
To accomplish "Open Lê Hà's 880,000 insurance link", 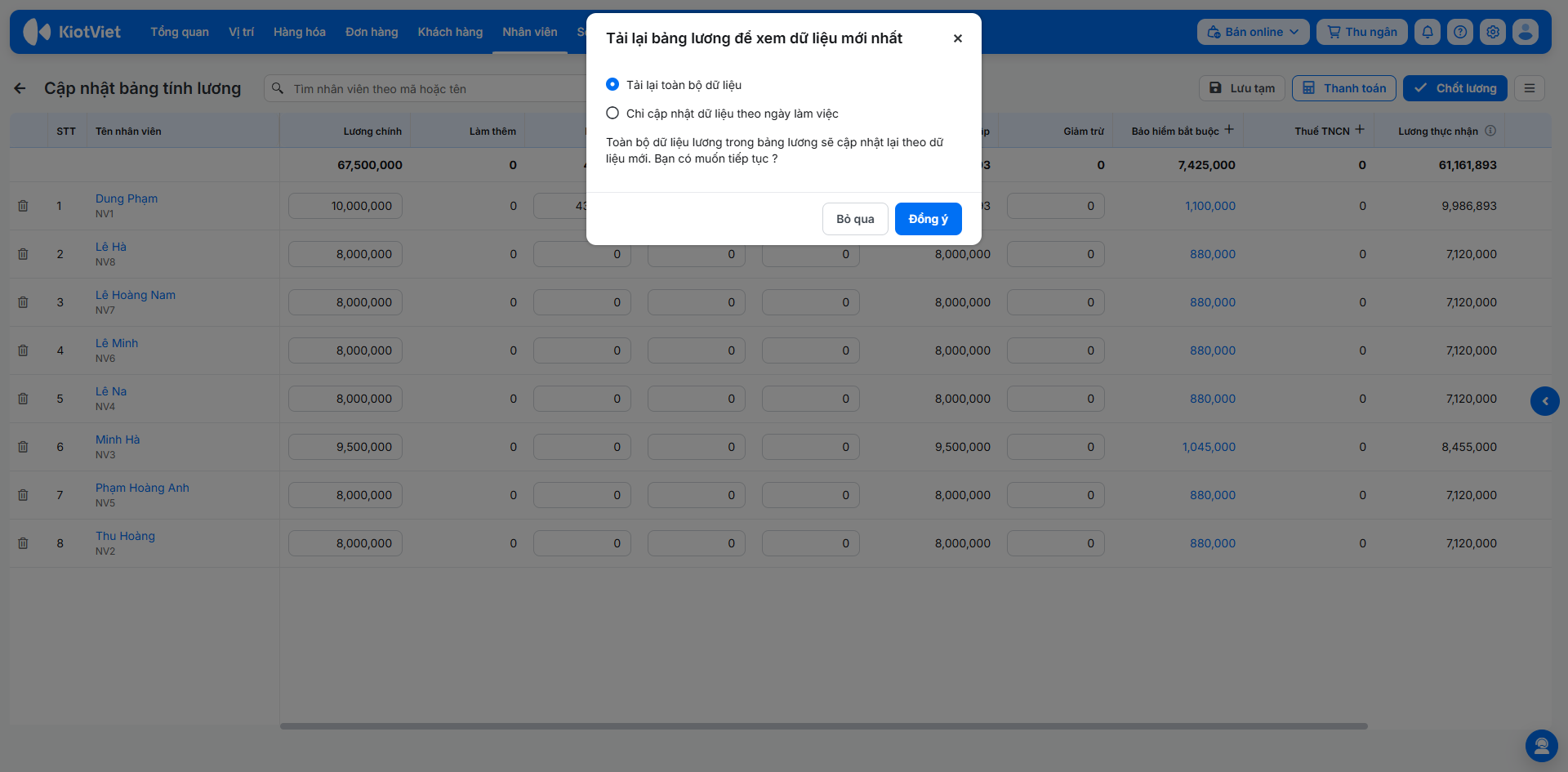I will [1213, 254].
